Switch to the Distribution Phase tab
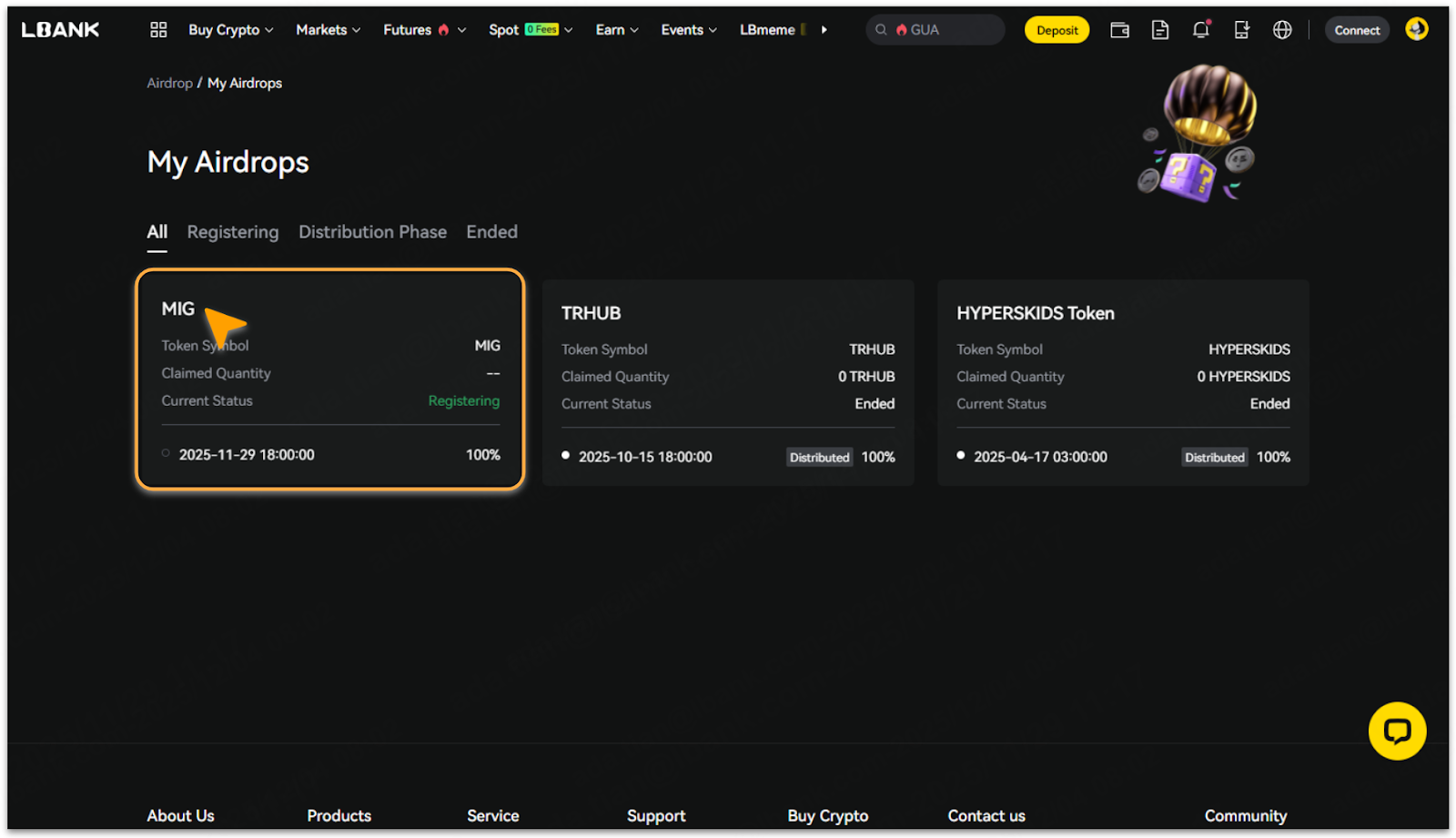 click(372, 232)
